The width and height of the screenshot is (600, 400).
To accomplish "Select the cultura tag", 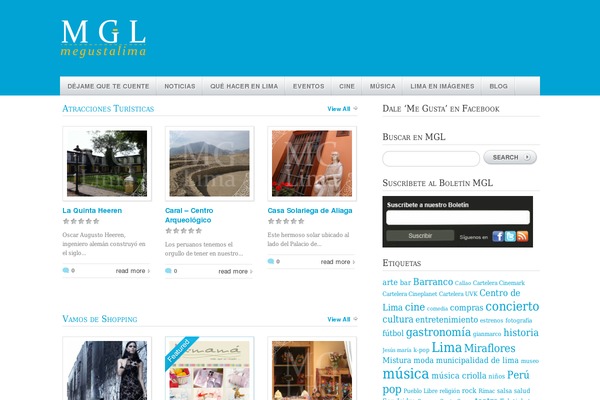I will (398, 320).
